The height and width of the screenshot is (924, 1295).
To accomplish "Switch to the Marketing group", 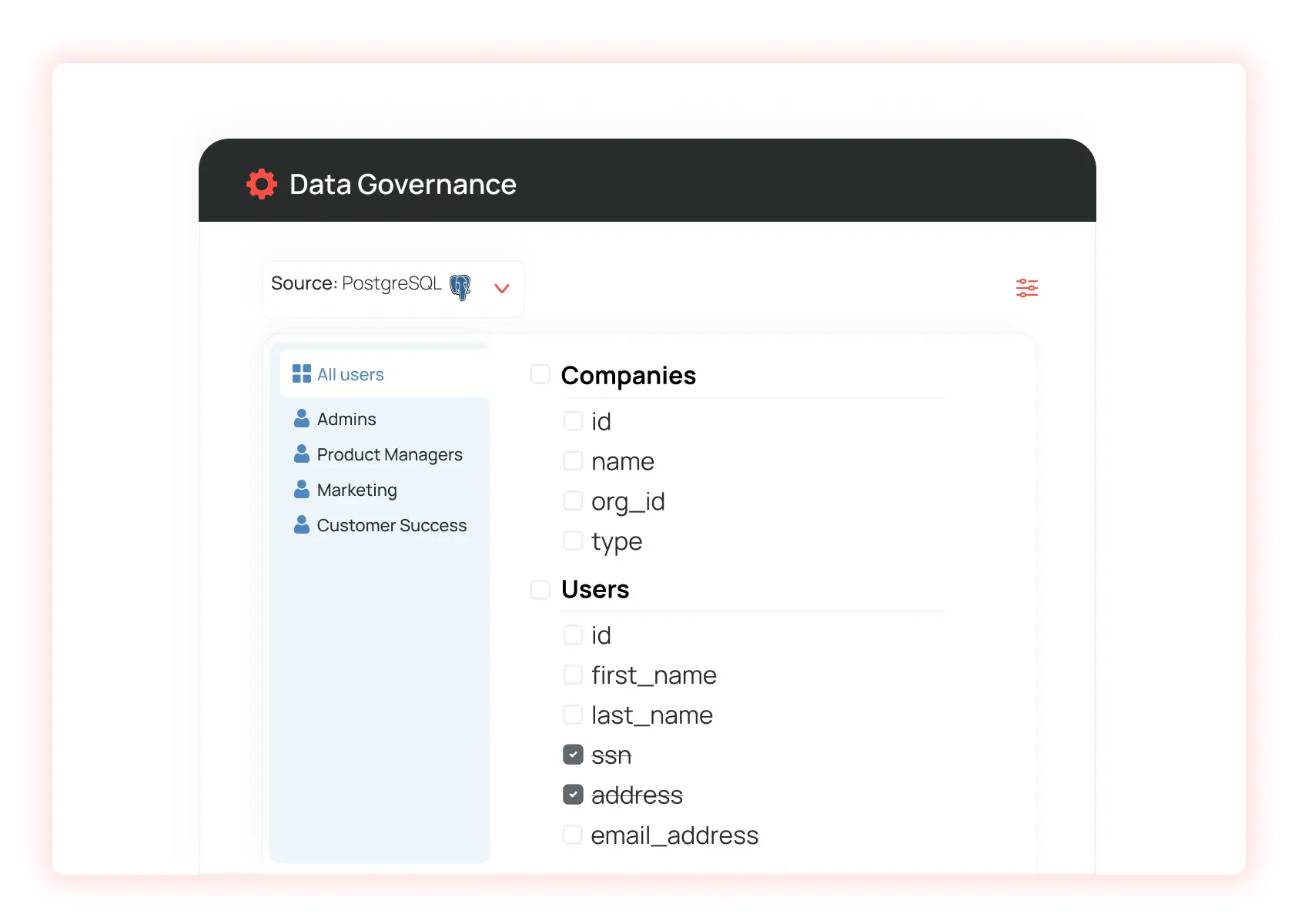I will pos(357,490).
